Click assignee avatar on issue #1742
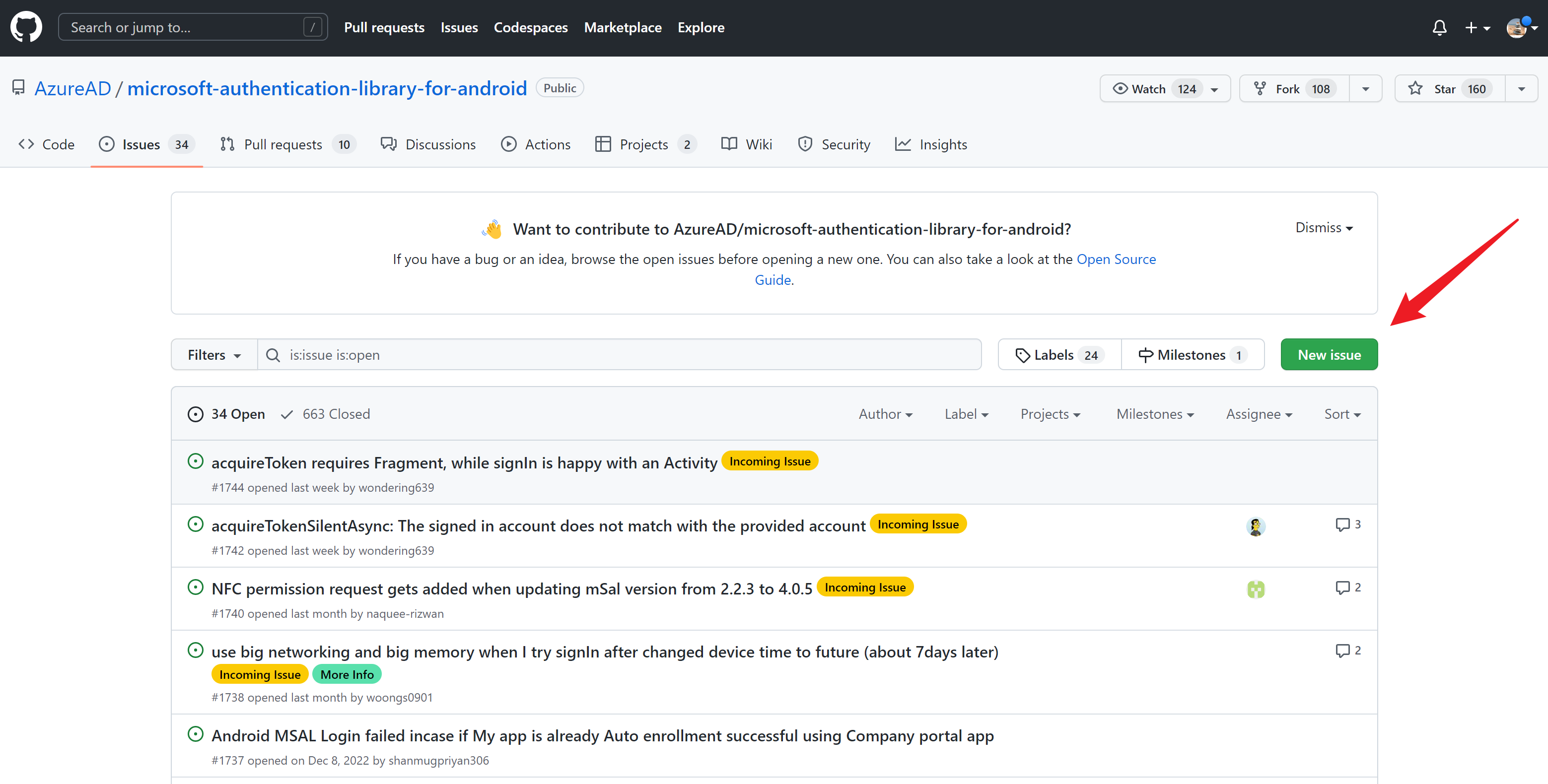This screenshot has height=784, width=1548. point(1256,527)
